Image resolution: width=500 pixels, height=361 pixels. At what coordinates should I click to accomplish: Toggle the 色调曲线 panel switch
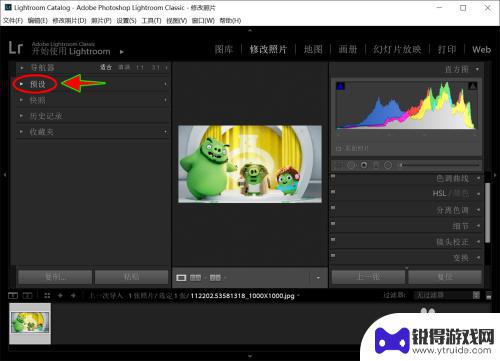pyautogui.click(x=333, y=177)
